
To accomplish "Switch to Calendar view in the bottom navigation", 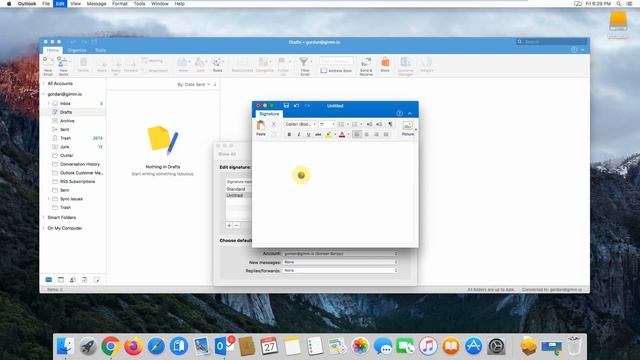I will (60, 280).
